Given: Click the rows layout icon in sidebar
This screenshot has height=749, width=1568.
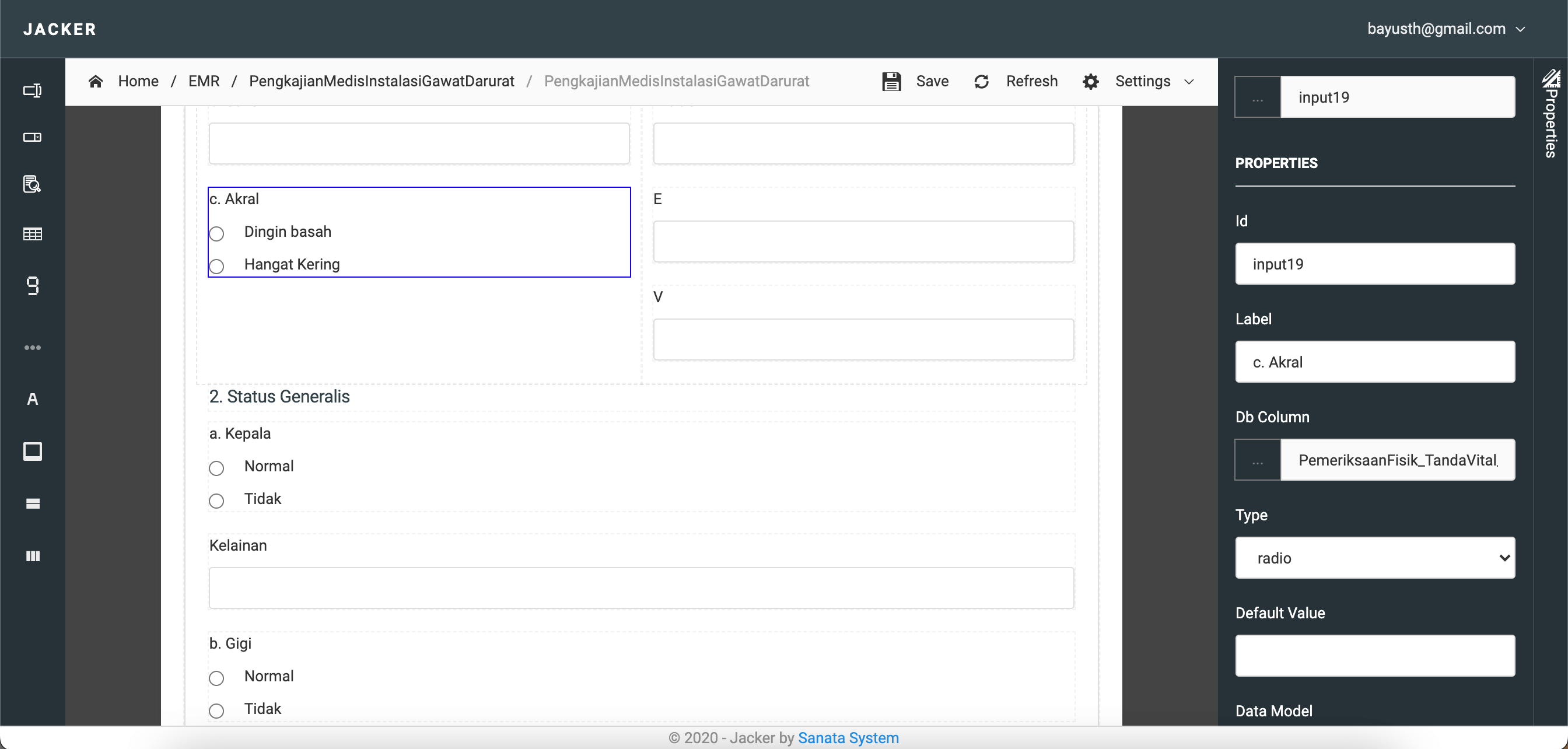Looking at the screenshot, I should [x=32, y=504].
